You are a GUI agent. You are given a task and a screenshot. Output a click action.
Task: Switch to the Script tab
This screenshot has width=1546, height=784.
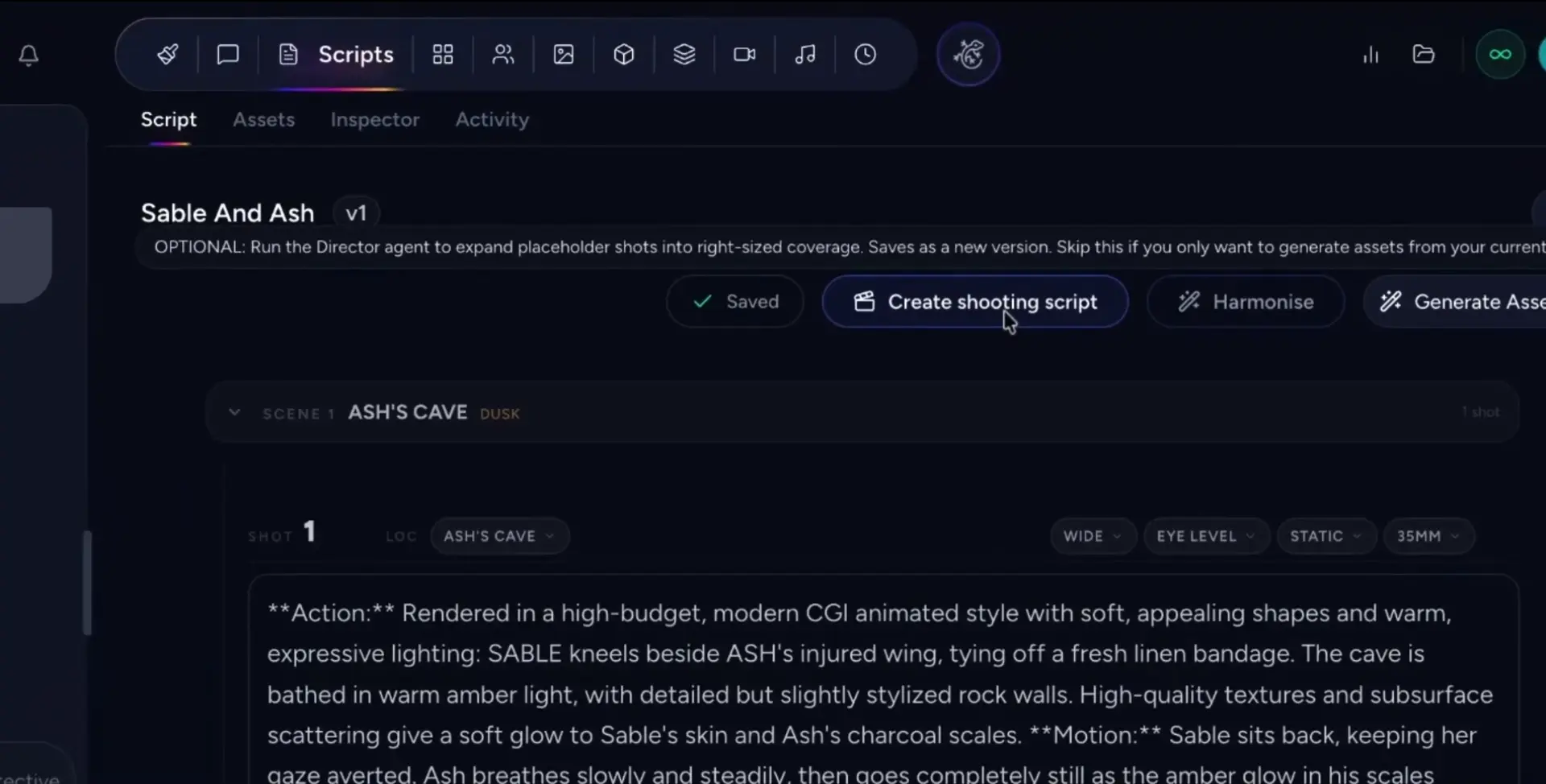pos(168,120)
